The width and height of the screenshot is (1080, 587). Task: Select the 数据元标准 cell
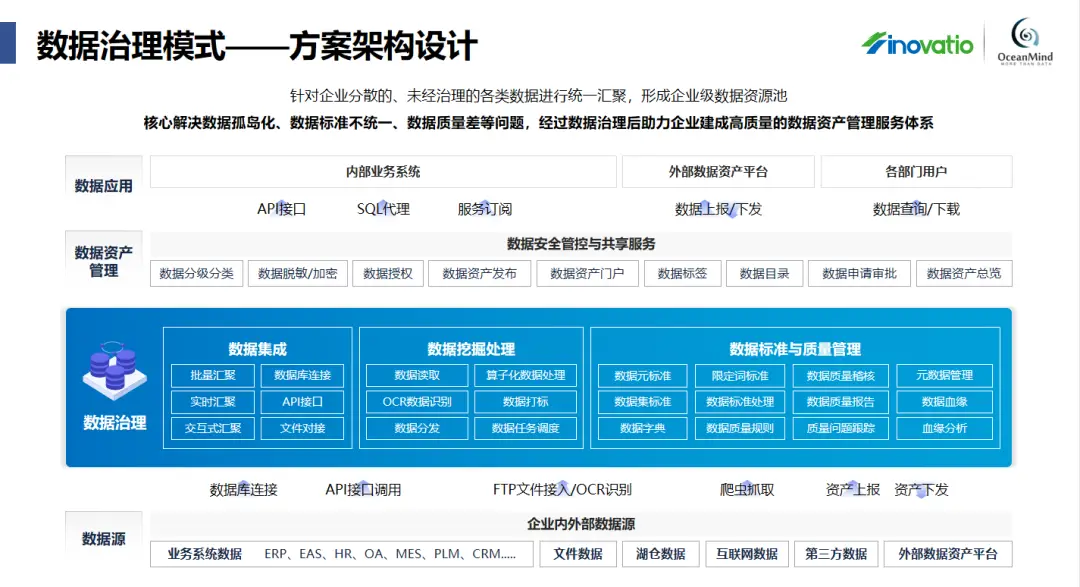[x=643, y=375]
